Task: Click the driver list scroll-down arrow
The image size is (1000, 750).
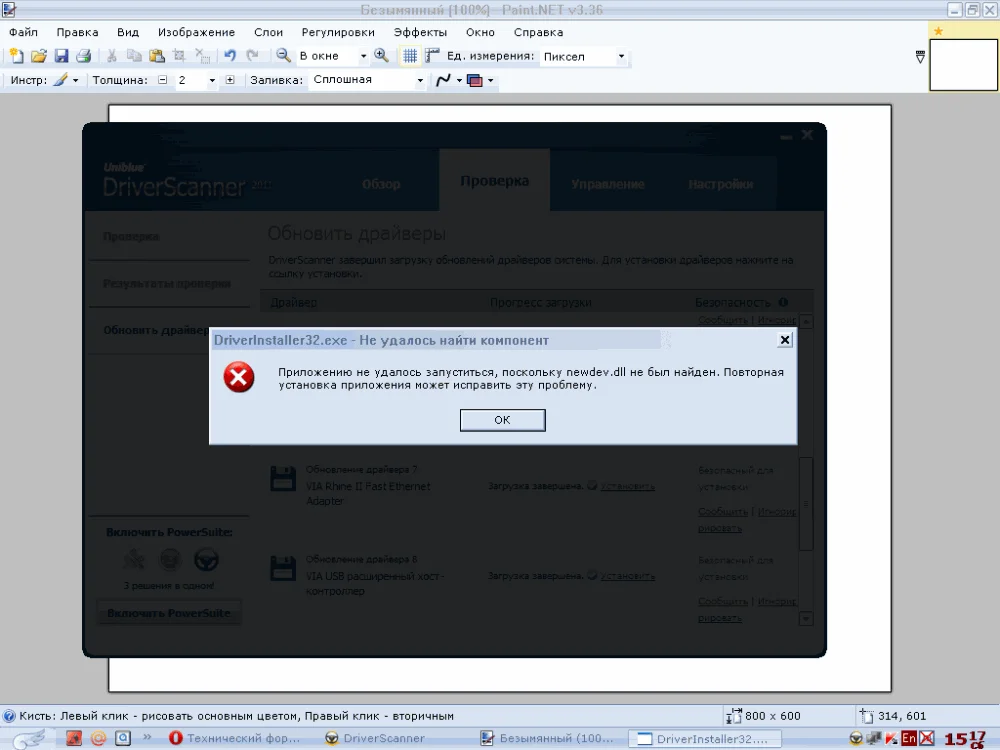Action: tap(806, 618)
